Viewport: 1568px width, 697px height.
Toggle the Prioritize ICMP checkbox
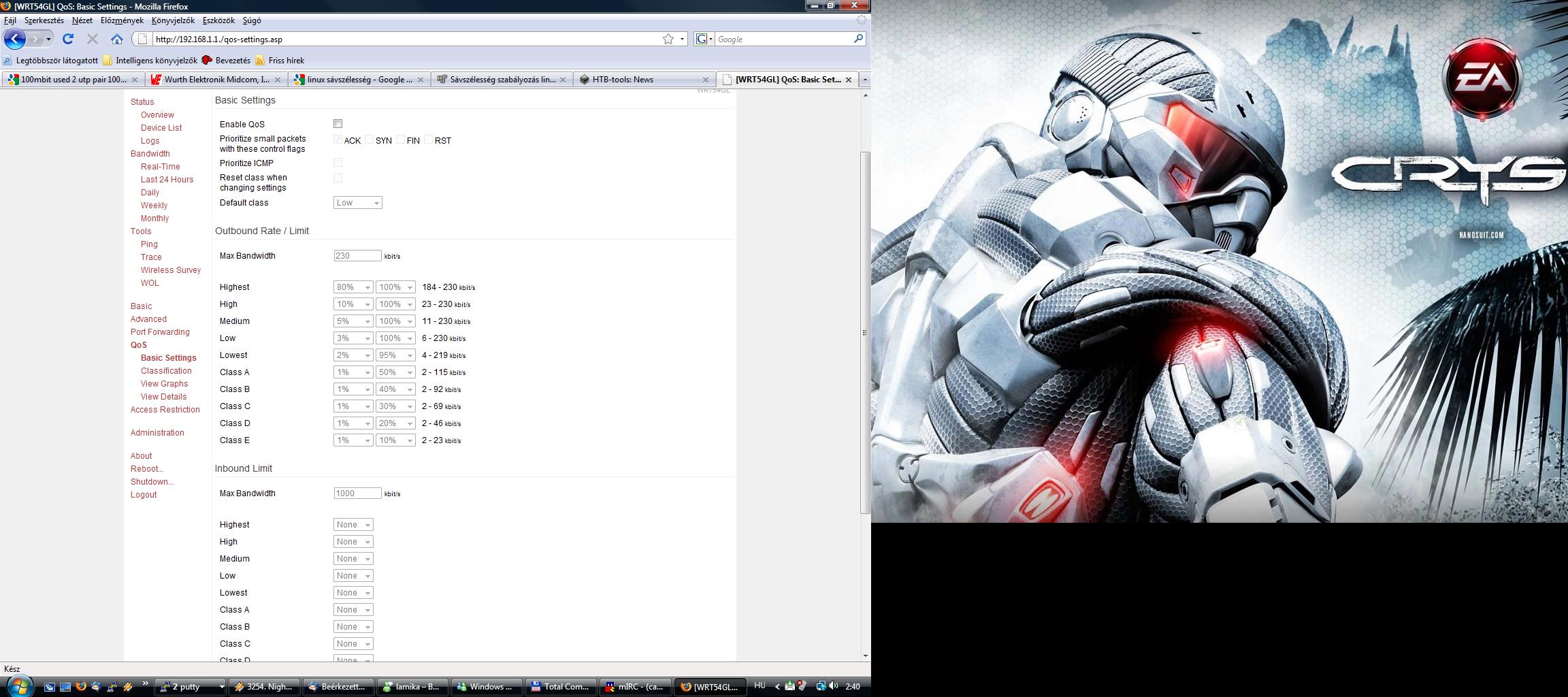(x=338, y=163)
